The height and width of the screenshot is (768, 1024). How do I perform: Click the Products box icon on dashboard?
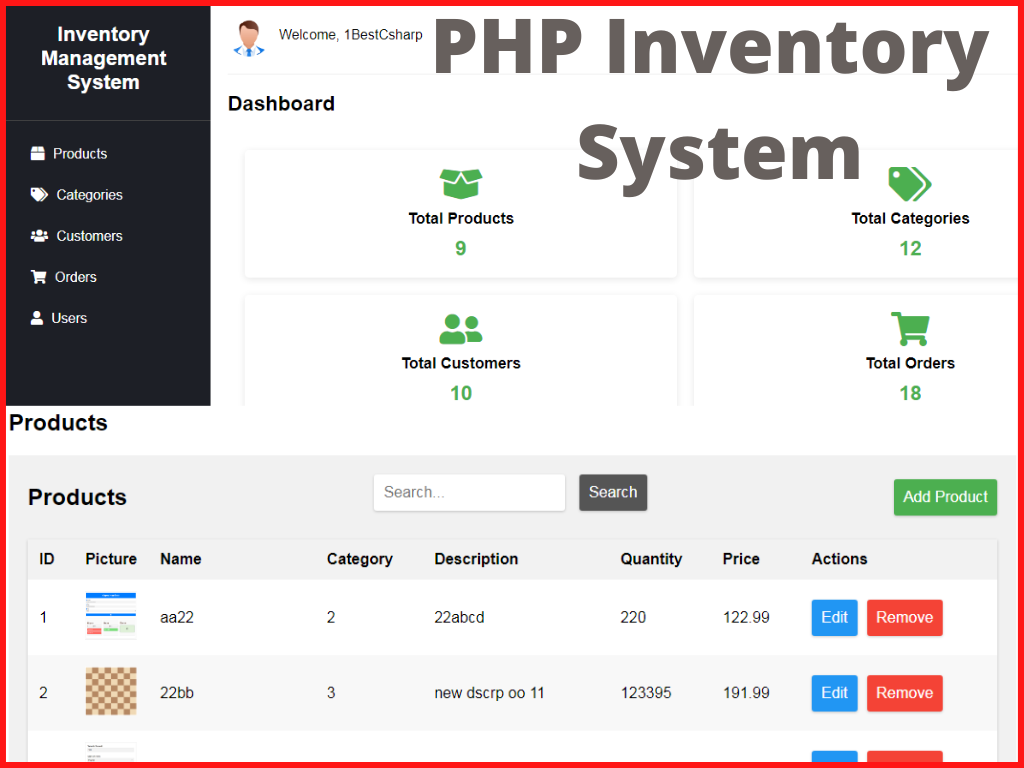point(460,182)
